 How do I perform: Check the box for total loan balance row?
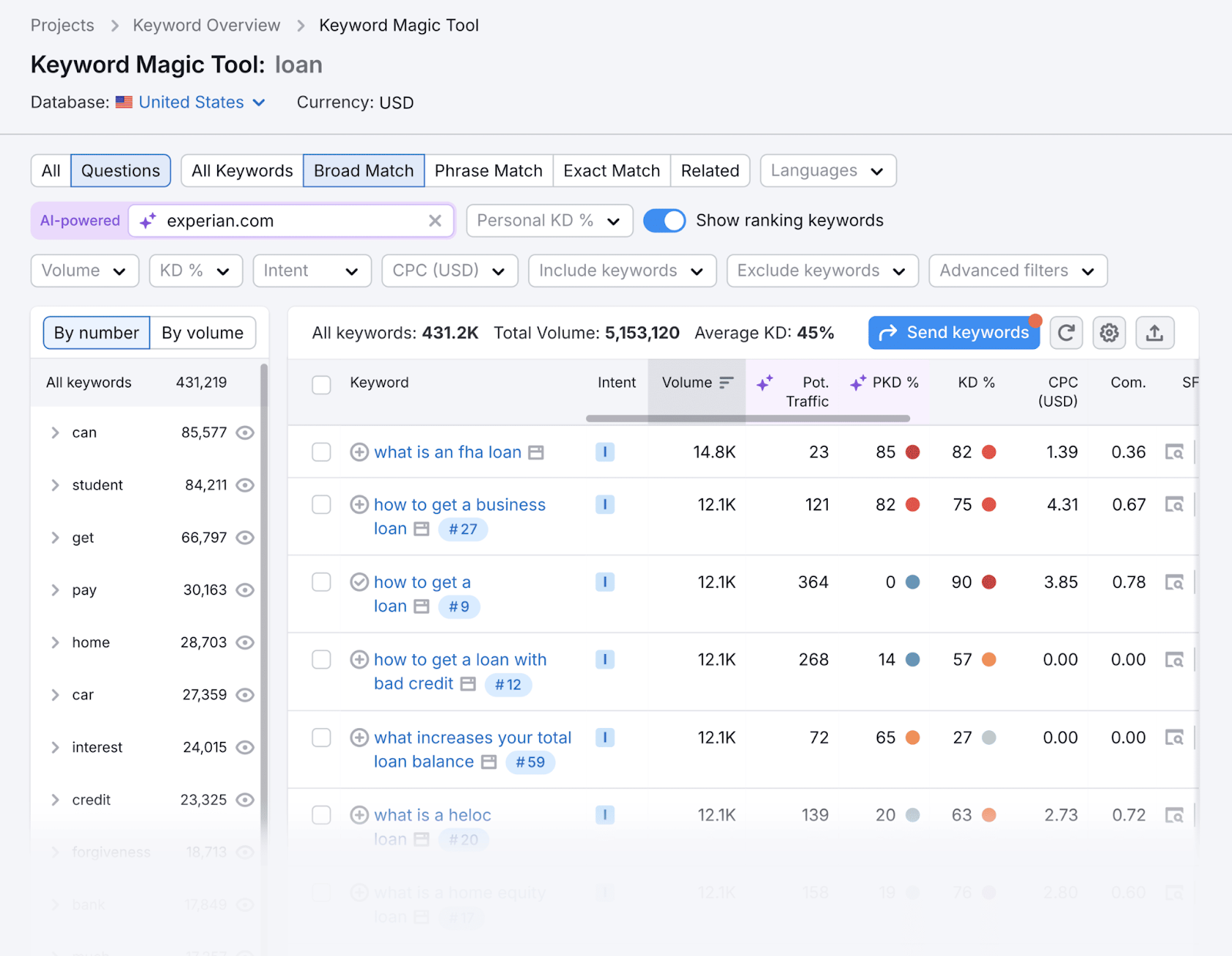321,737
